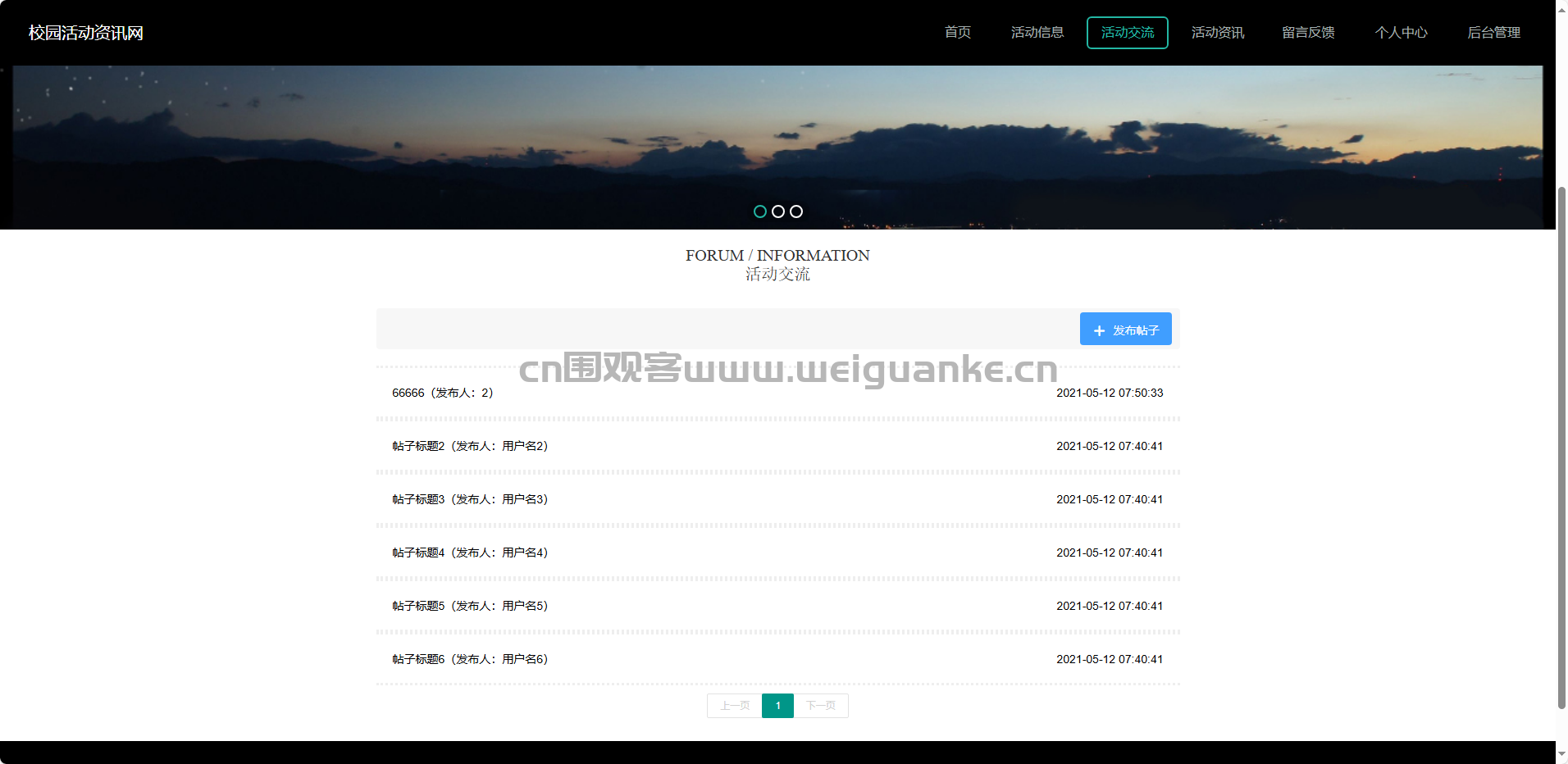Open the post 帖子标题5

[x=470, y=606]
